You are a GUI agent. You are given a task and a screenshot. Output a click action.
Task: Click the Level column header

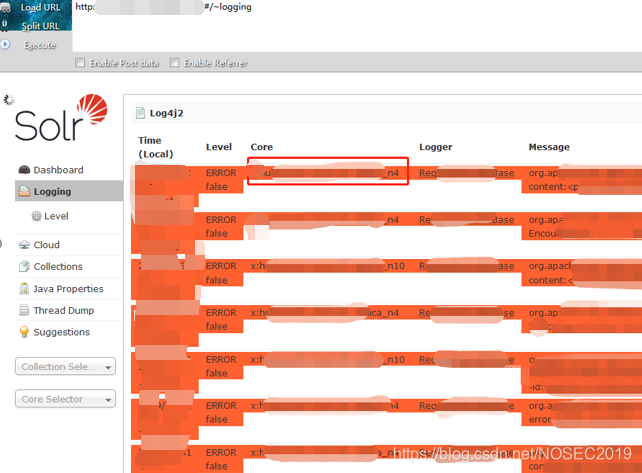(219, 147)
